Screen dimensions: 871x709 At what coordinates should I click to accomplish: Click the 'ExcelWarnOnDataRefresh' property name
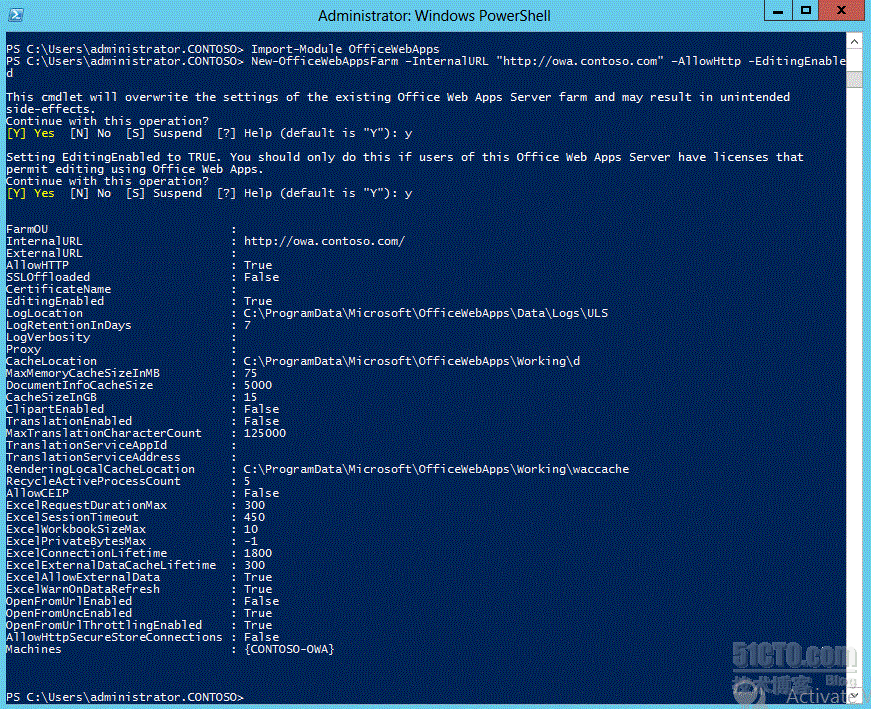coord(83,590)
